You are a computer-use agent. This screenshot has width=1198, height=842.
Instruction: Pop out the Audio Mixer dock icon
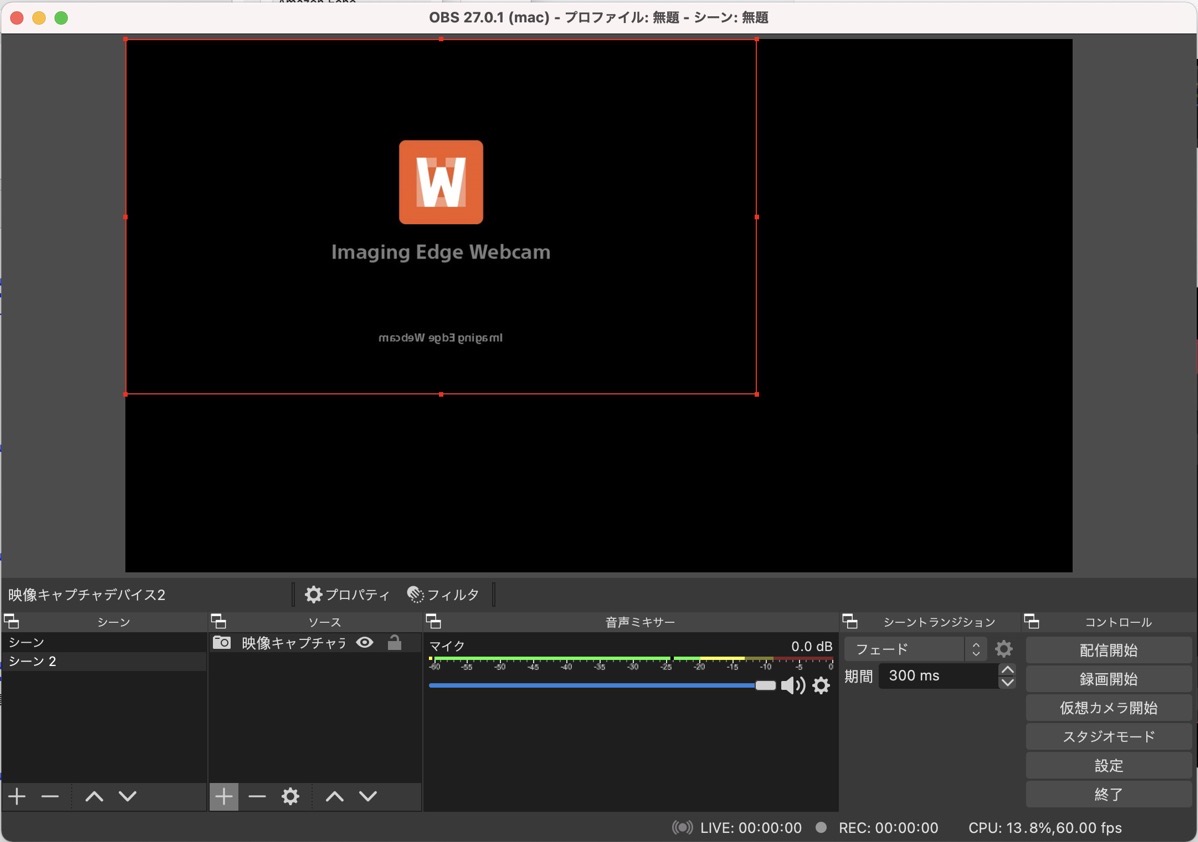click(433, 621)
